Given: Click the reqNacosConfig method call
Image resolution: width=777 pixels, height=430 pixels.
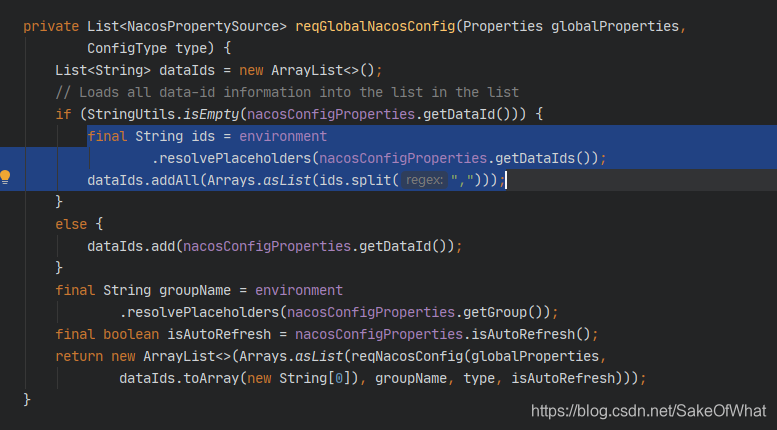Looking at the screenshot, I should [407, 356].
